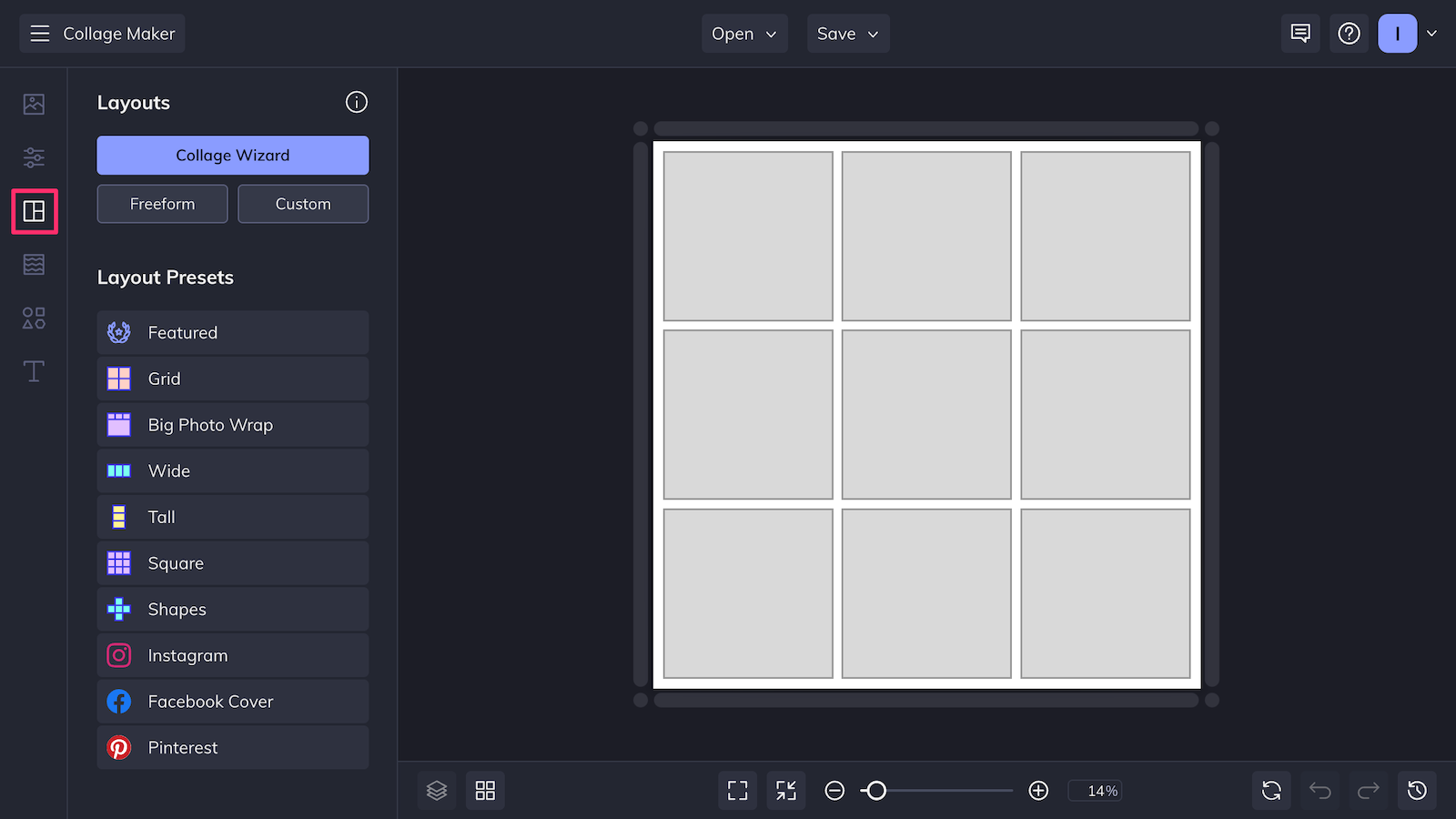
Task: Open the feedback message icon
Action: point(1299,33)
